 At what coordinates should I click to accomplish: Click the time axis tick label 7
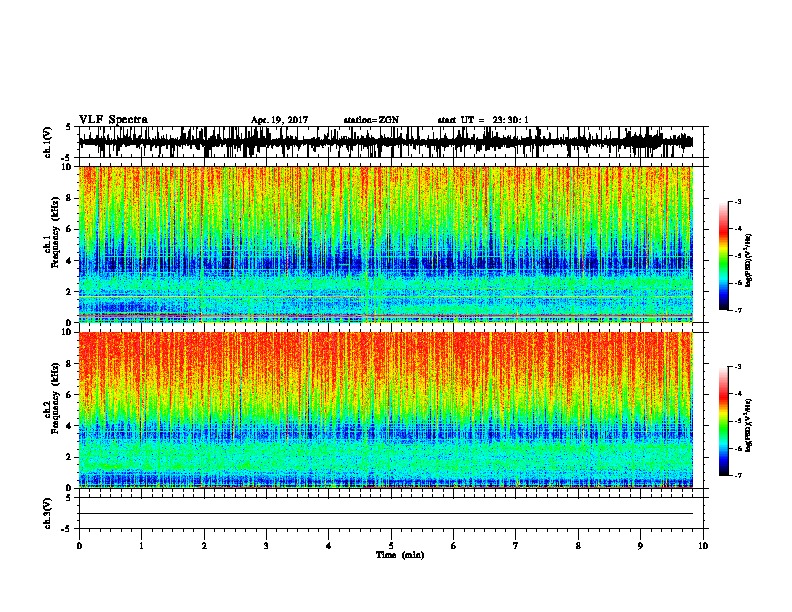[516, 546]
